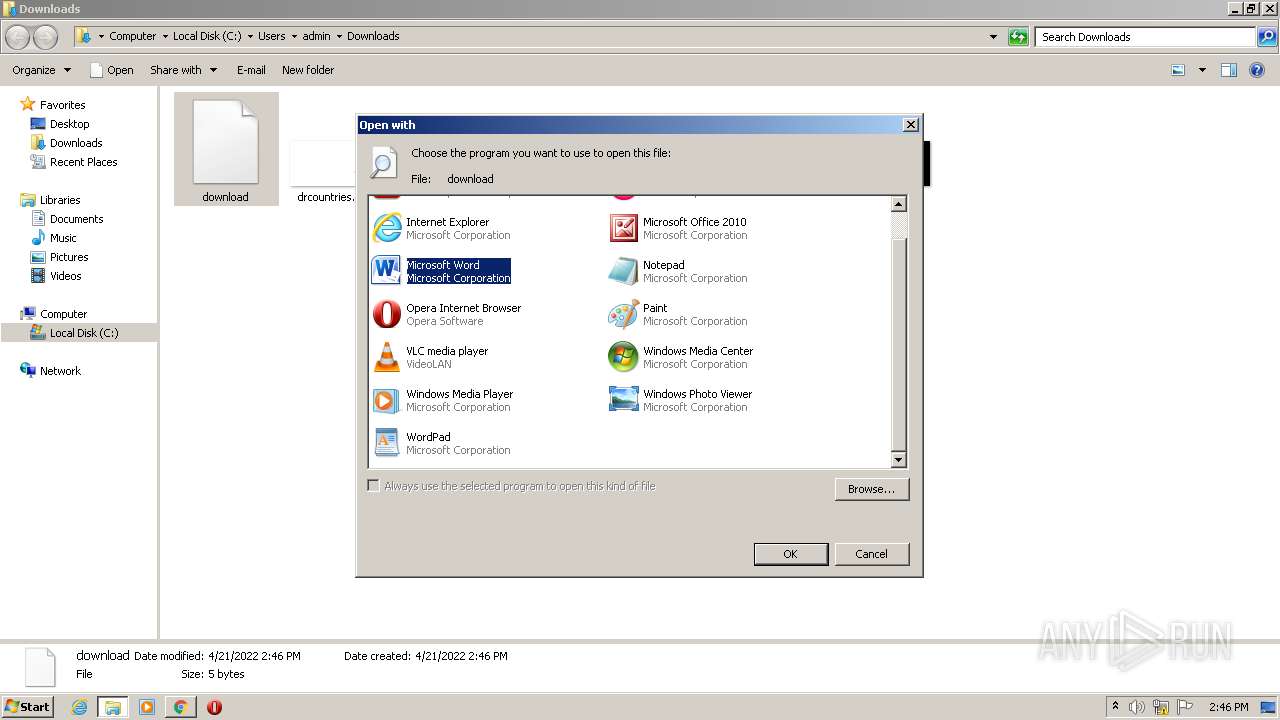The image size is (1280, 720).
Task: Click scroll-up arrow of program list
Action: click(x=898, y=204)
